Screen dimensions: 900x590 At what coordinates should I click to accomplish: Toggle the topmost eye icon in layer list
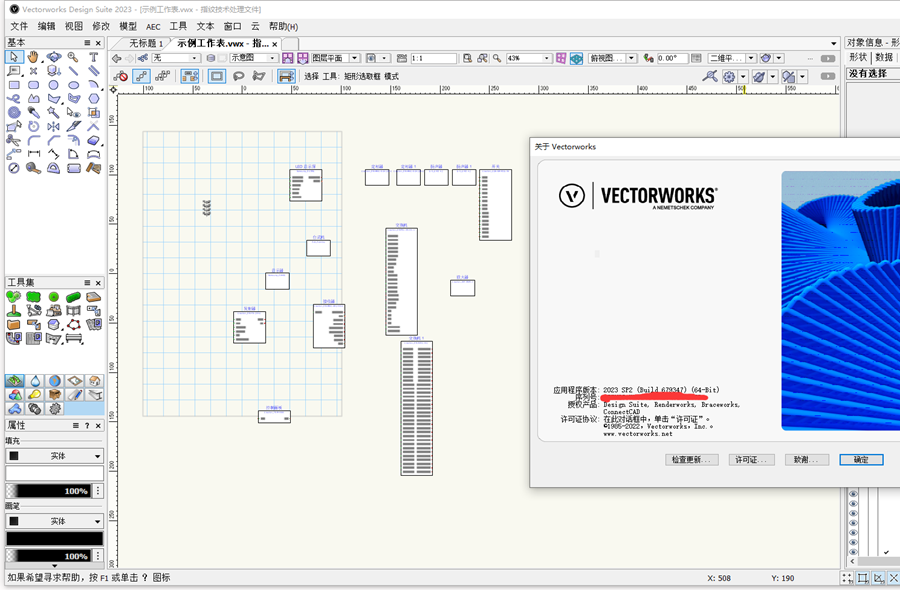(x=853, y=494)
